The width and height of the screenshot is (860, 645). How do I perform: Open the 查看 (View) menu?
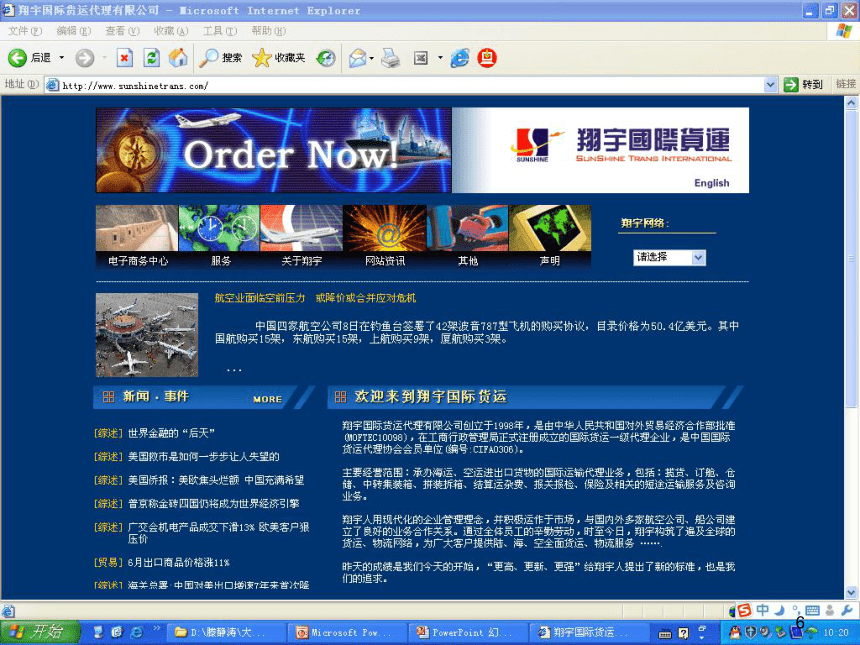point(122,31)
